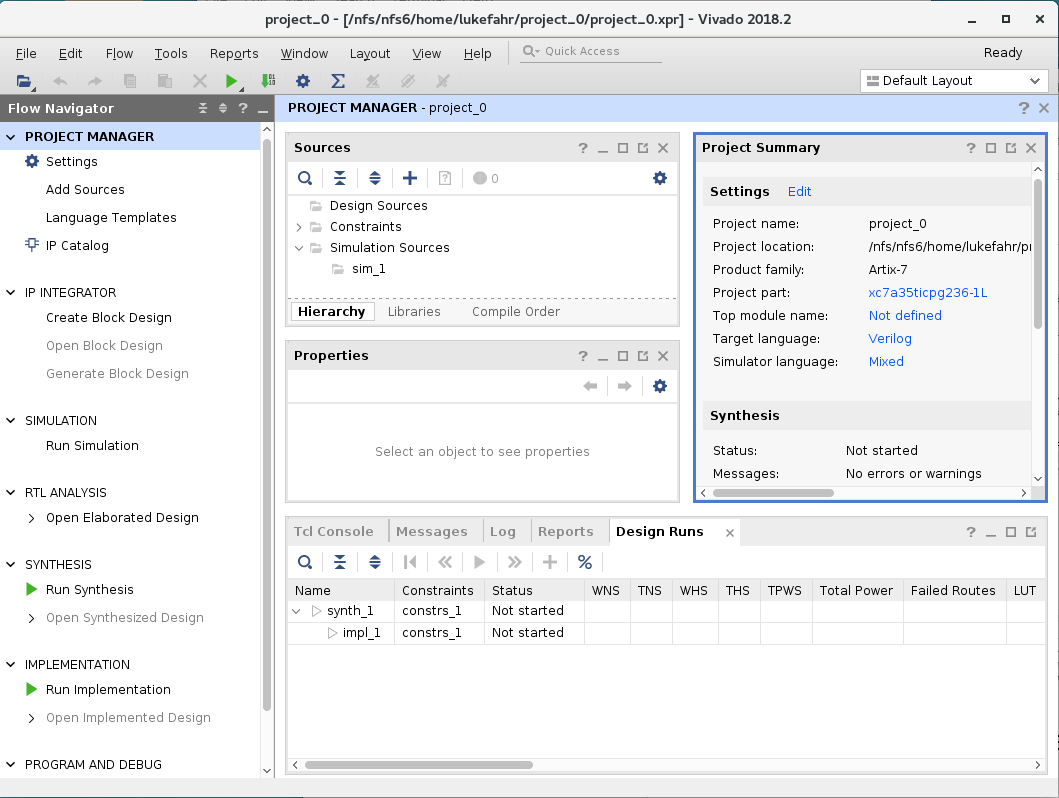Click the Generate Bitstream toolbar icon
Viewport: 1059px width, 798px height.
(267, 81)
